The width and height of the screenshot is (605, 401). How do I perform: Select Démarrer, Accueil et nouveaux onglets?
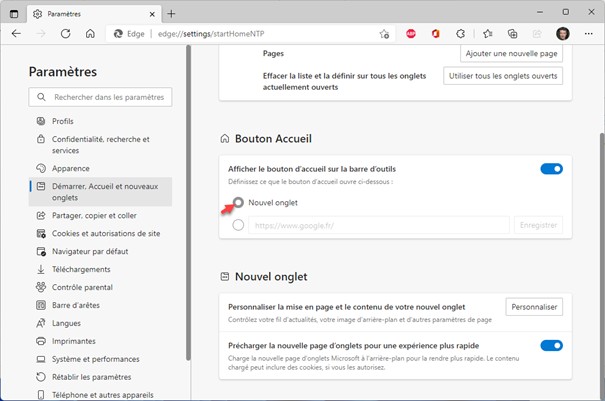pos(100,192)
